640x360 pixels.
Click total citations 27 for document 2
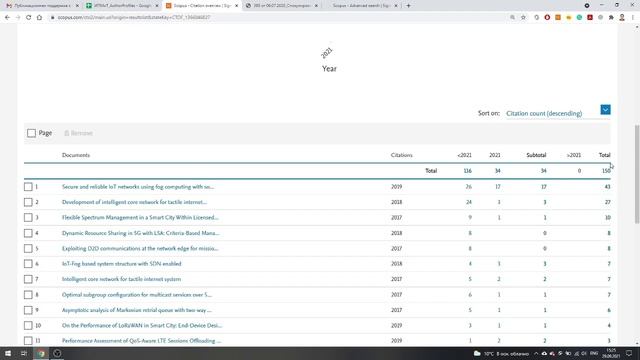[607, 202]
